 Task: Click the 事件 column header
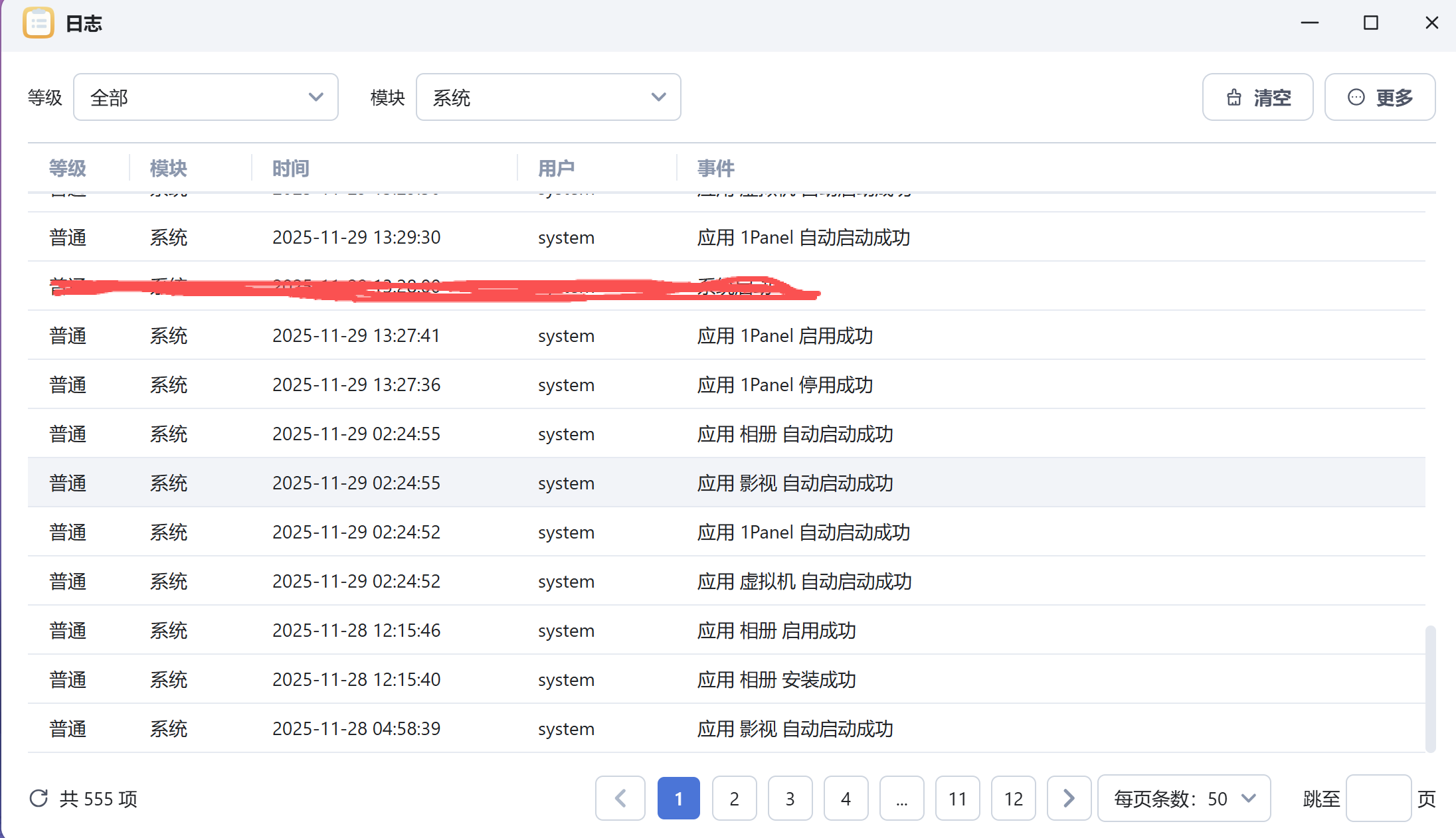point(715,168)
